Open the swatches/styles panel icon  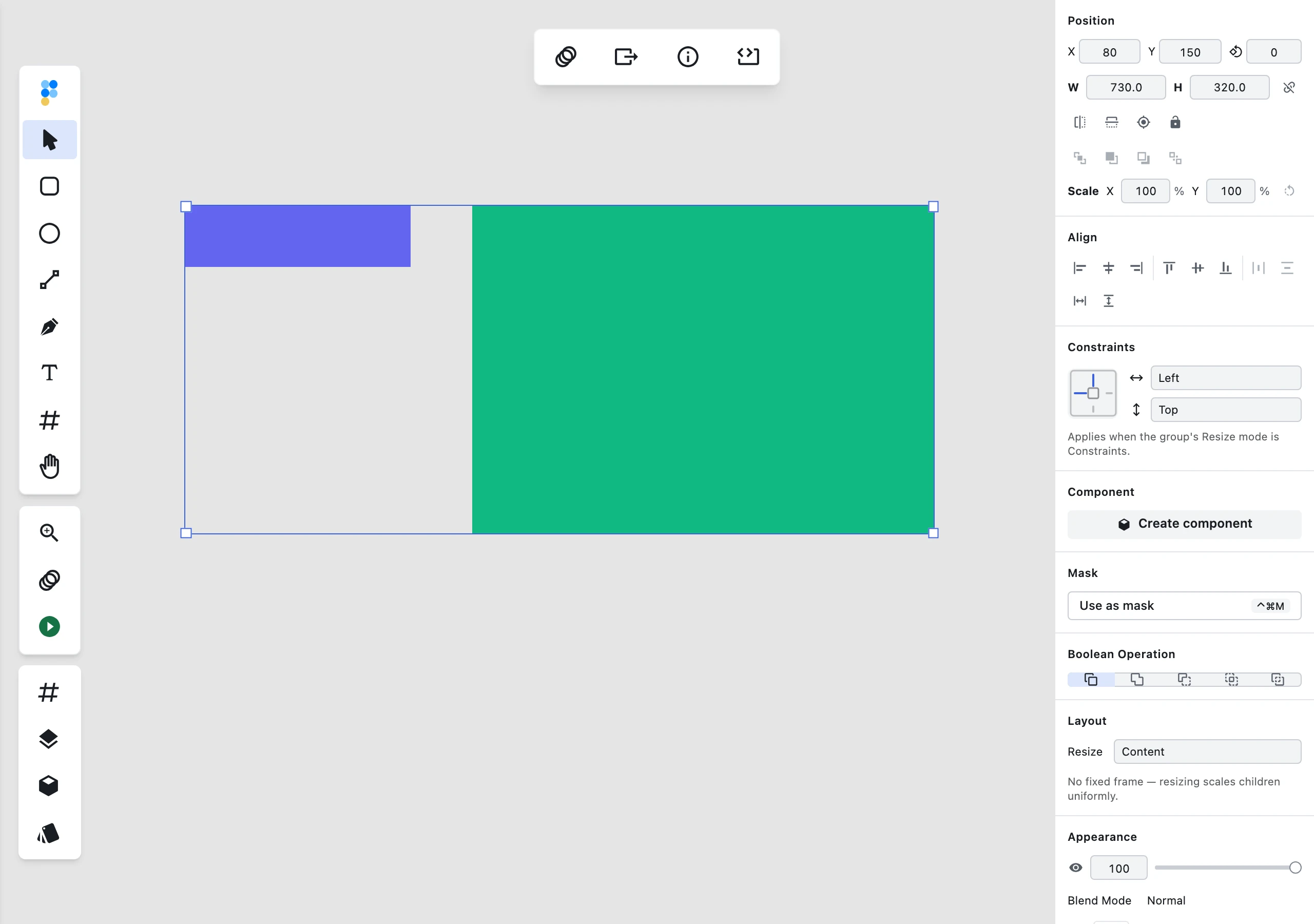coord(49,833)
